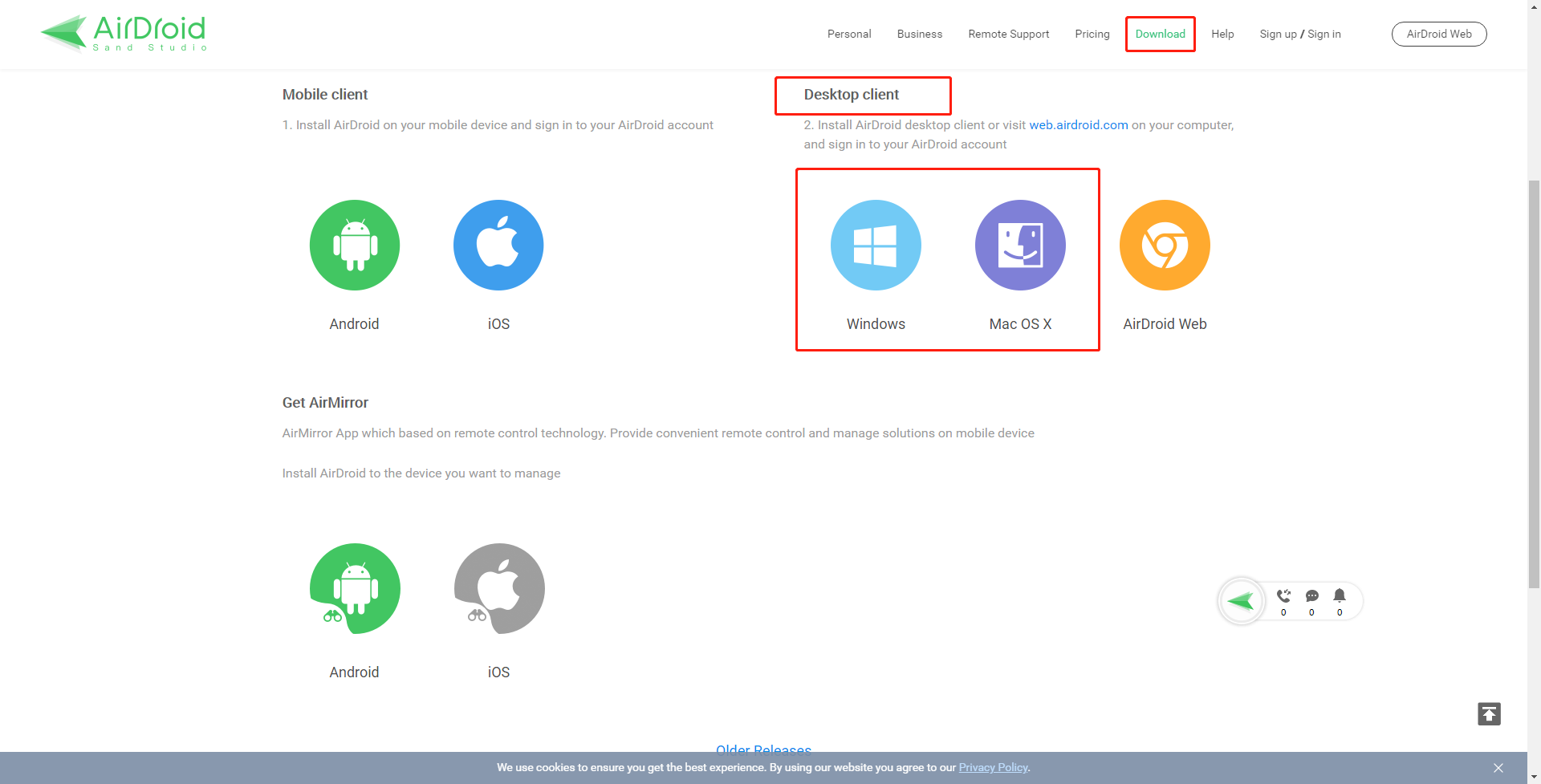Open the Download page in navigation
Image resolution: width=1541 pixels, height=784 pixels.
(1161, 34)
